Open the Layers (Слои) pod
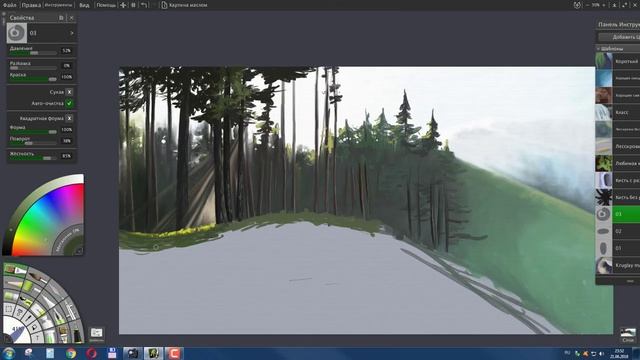Viewport: 640px width, 360px height. pyautogui.click(x=628, y=335)
